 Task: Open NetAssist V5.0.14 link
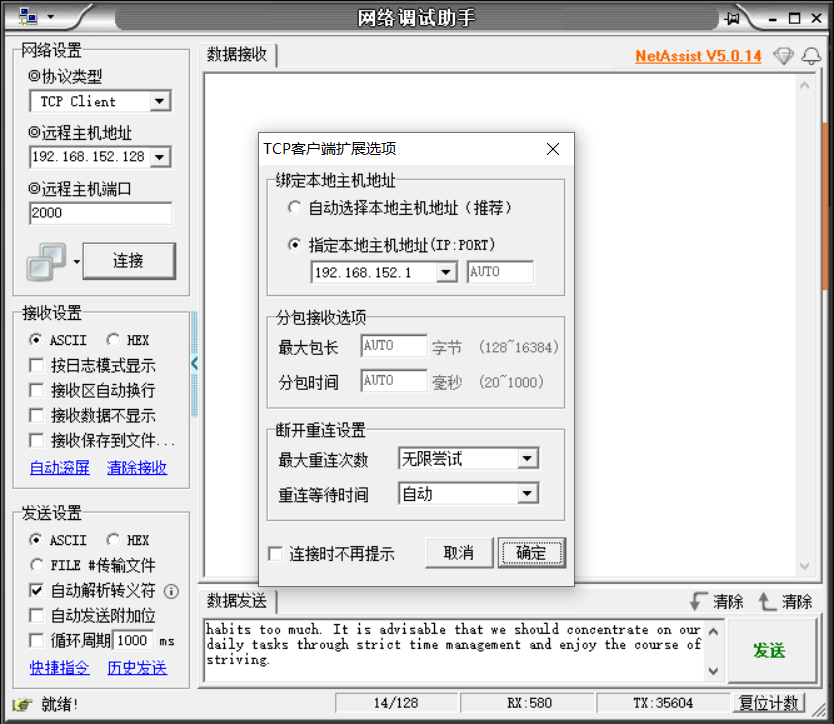(x=698, y=56)
